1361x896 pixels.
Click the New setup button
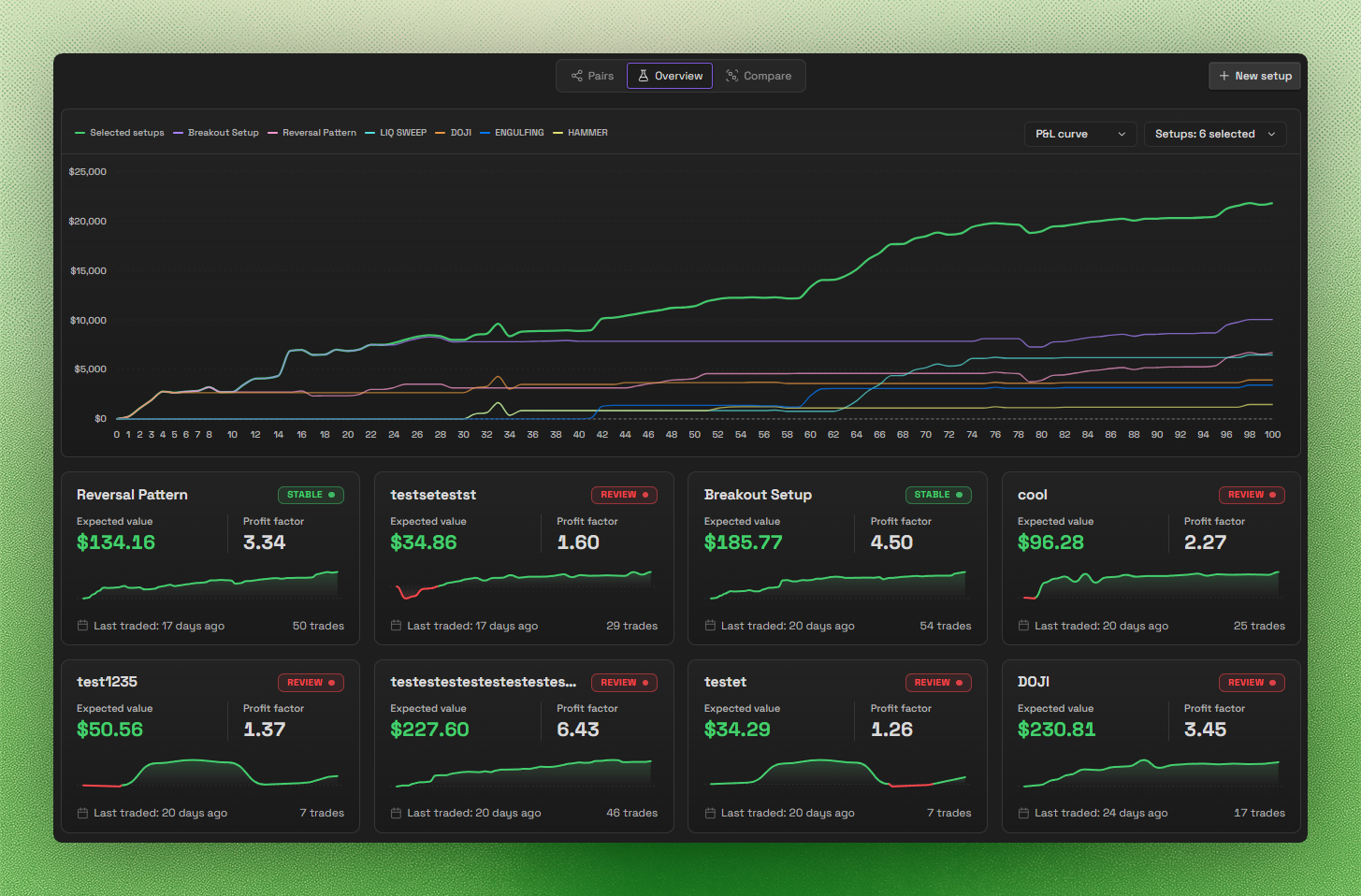tap(1255, 76)
